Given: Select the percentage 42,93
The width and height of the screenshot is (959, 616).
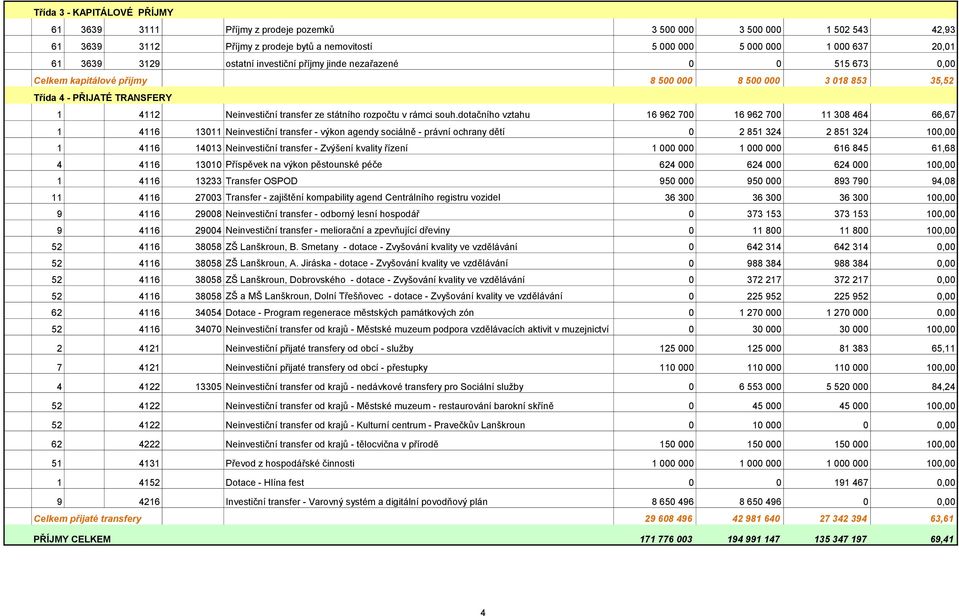Looking at the screenshot, I should [x=943, y=29].
